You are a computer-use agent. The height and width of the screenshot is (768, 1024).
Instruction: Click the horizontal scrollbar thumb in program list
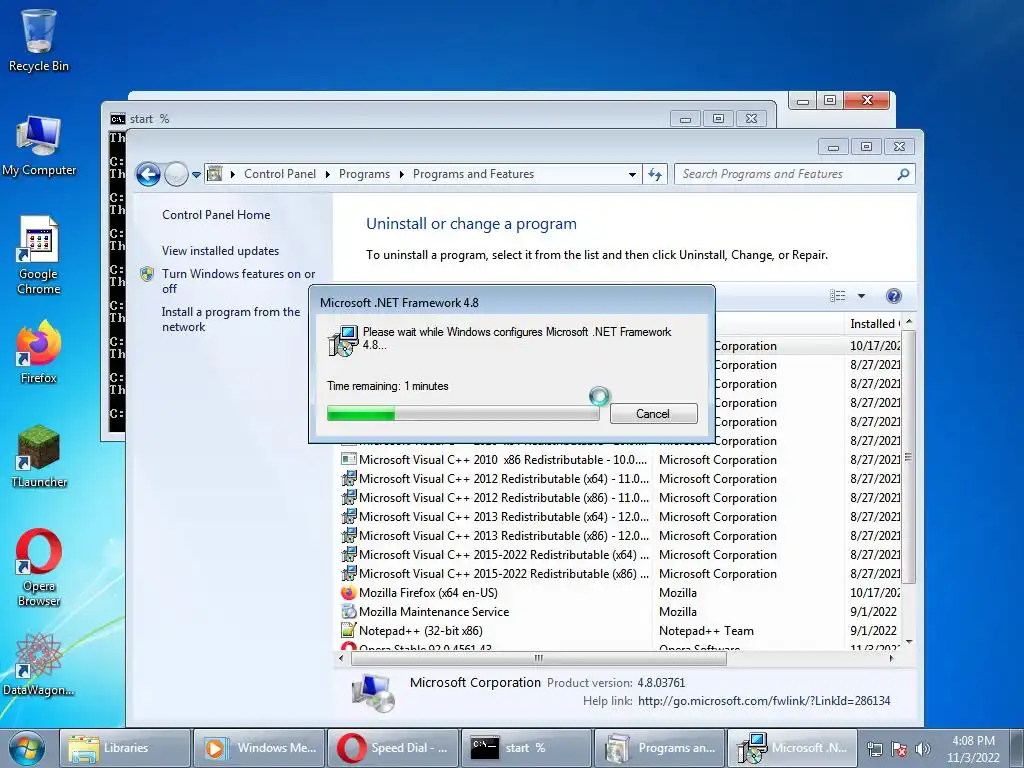point(539,658)
